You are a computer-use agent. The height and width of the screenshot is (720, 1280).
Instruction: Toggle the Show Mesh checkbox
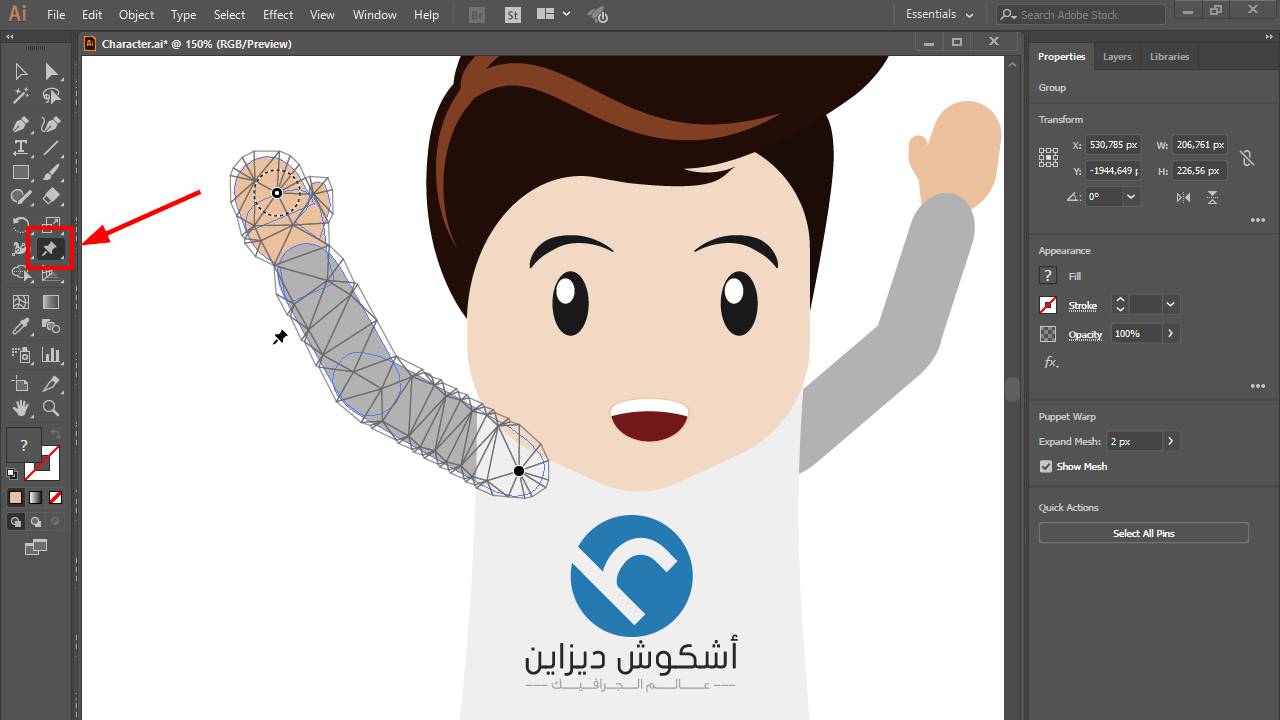[x=1046, y=467]
